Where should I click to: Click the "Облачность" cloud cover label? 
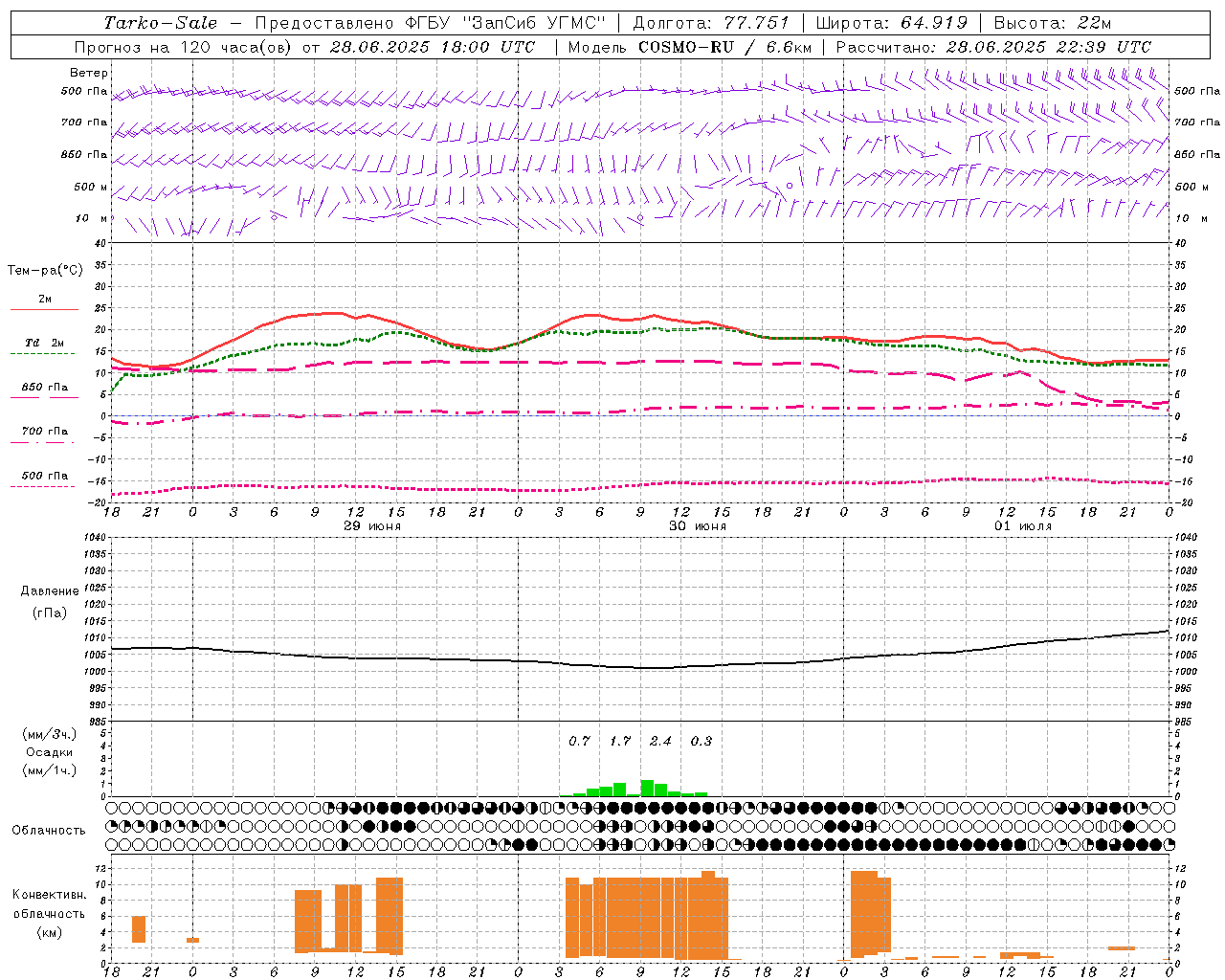(49, 831)
